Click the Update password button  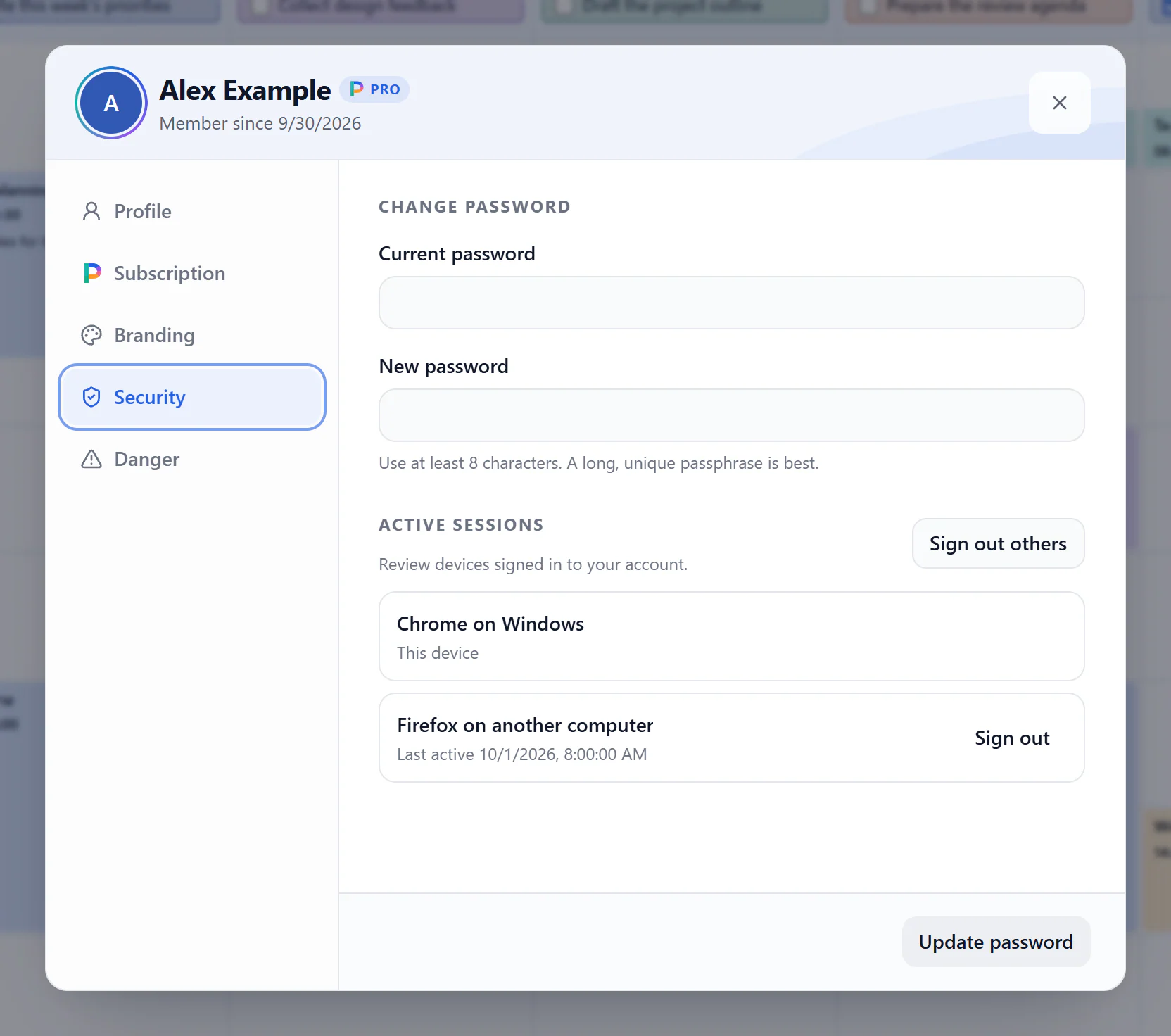tap(996, 942)
